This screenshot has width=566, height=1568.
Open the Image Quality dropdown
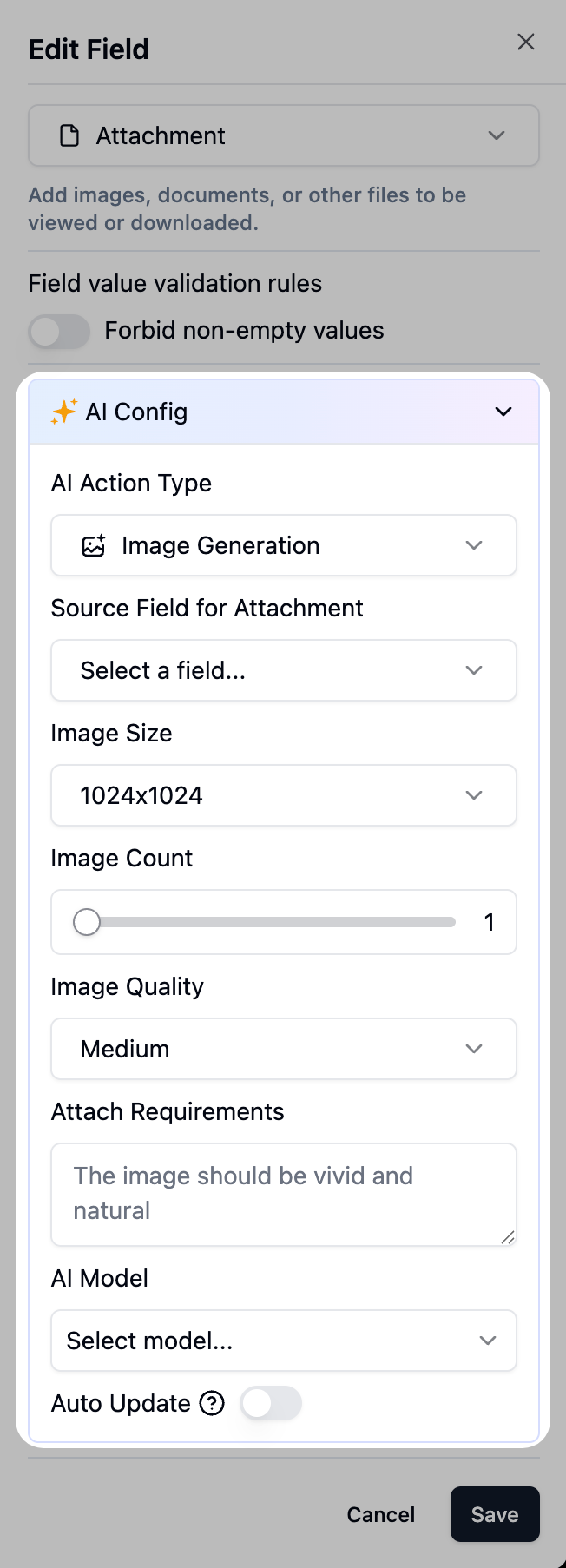click(x=284, y=1049)
